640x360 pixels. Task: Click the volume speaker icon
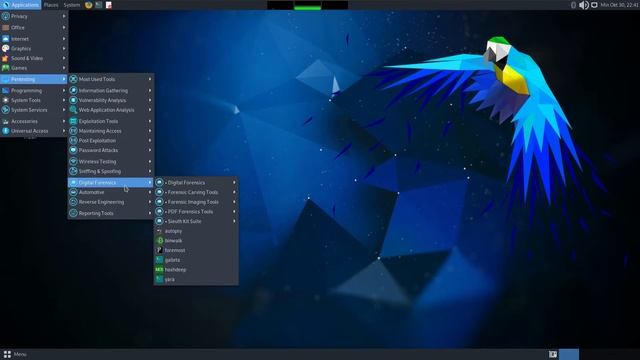point(584,5)
